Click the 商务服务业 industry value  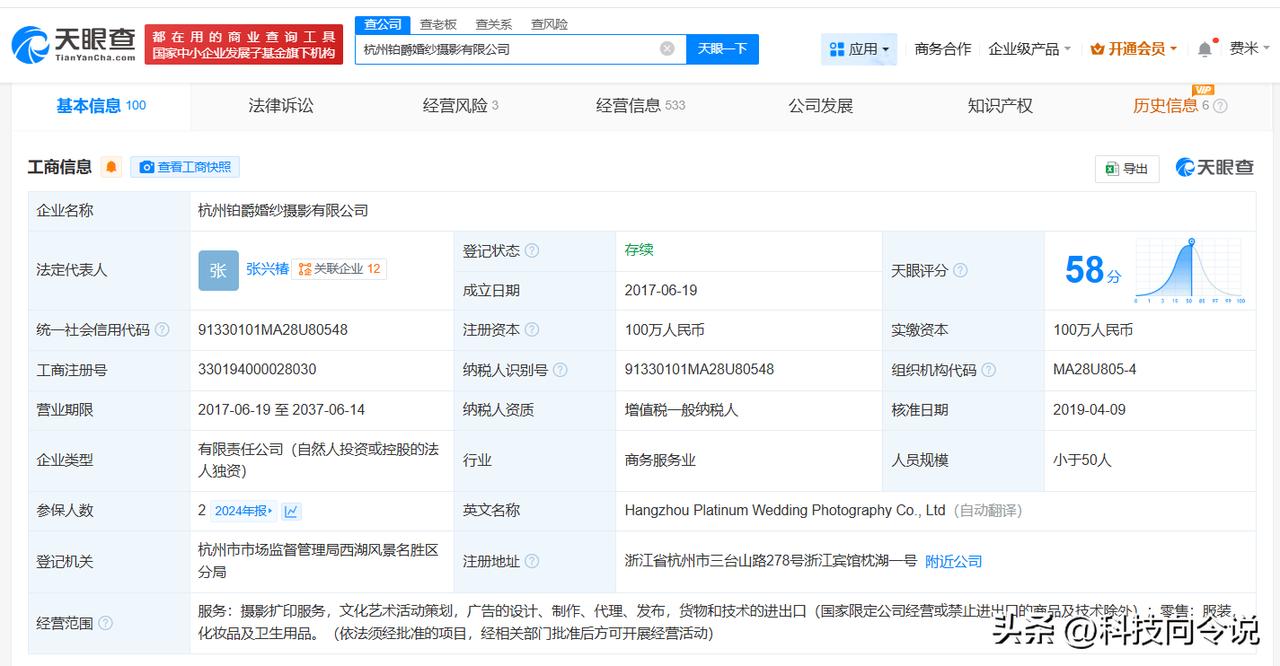coord(660,461)
